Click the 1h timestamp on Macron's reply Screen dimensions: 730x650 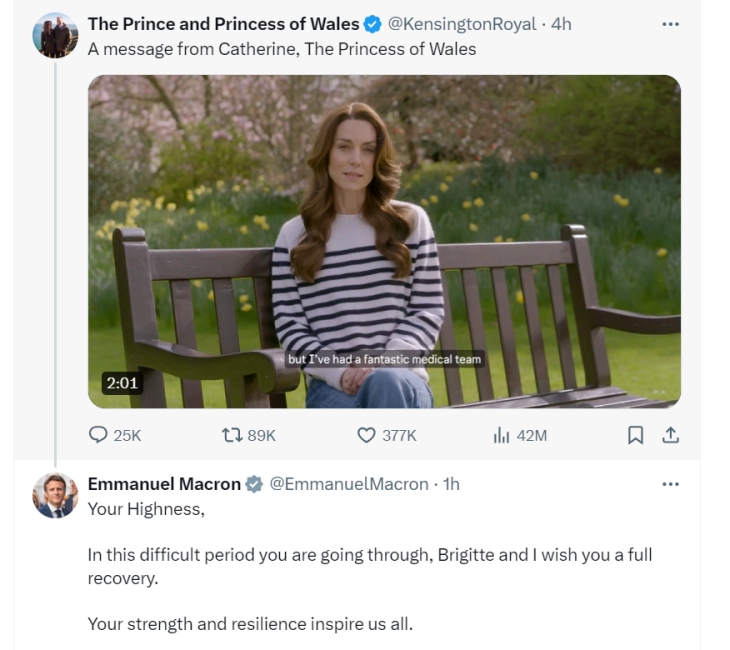[x=450, y=484]
